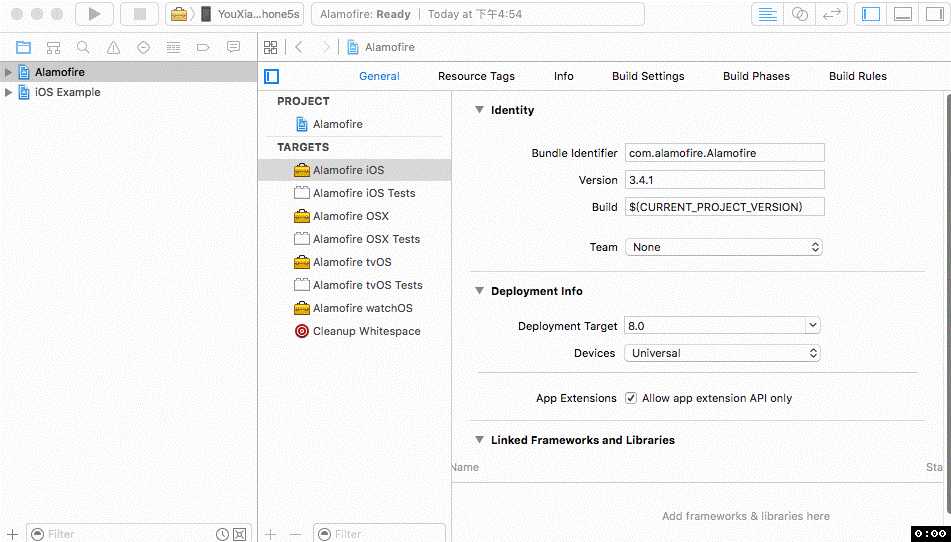Toggle the Utilities pane visibility
This screenshot has width=951, height=542.
pos(935,14)
